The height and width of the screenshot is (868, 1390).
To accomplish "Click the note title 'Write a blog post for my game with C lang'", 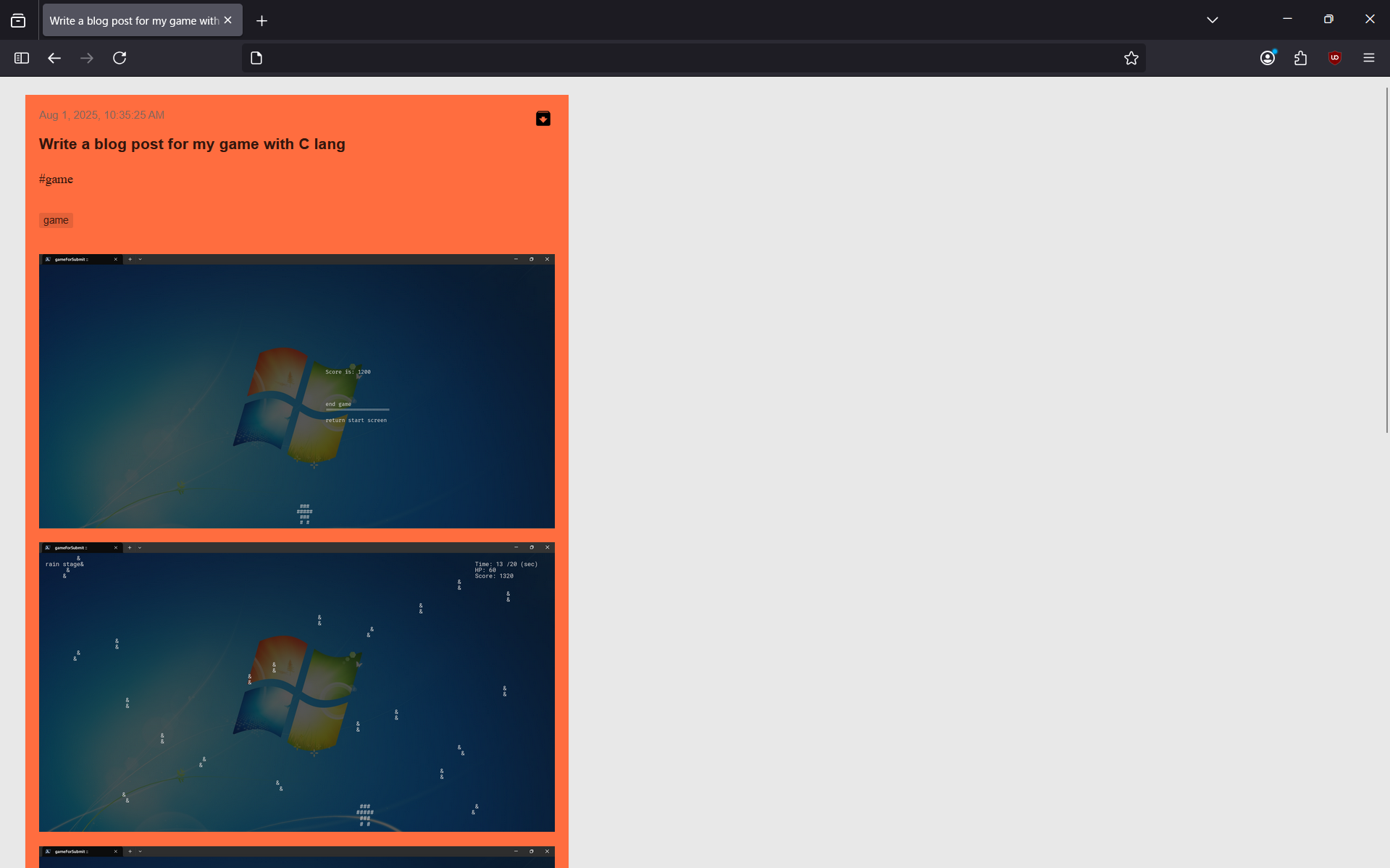I will [192, 144].
